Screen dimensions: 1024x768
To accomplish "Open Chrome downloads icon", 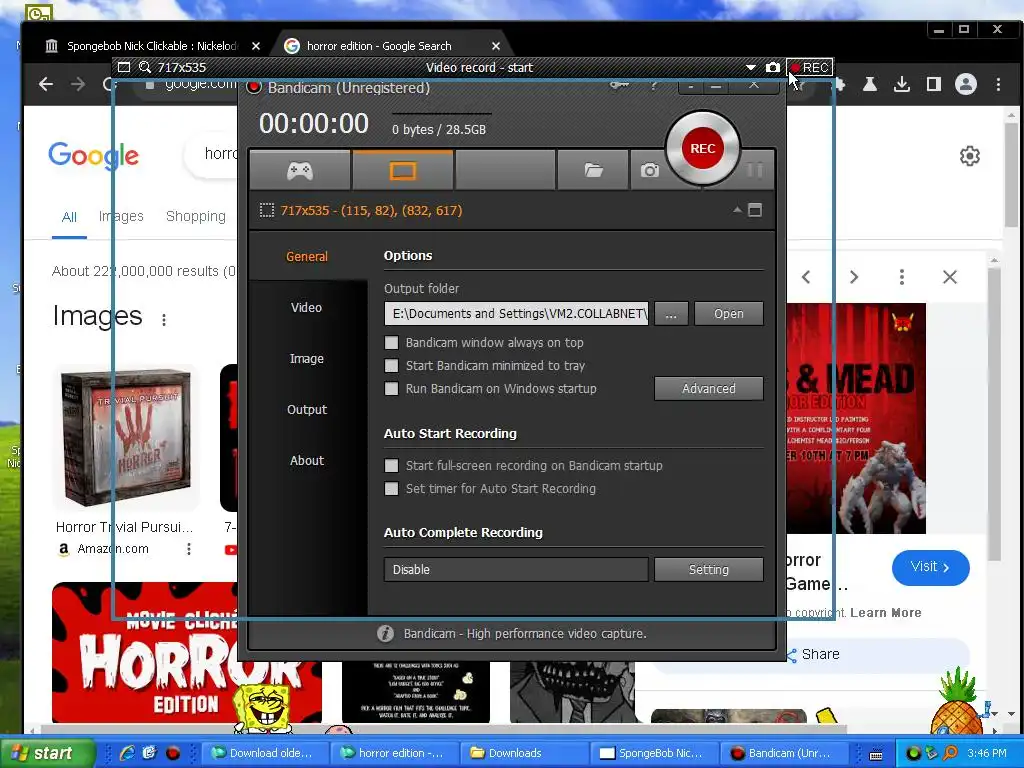I will pyautogui.click(x=902, y=84).
